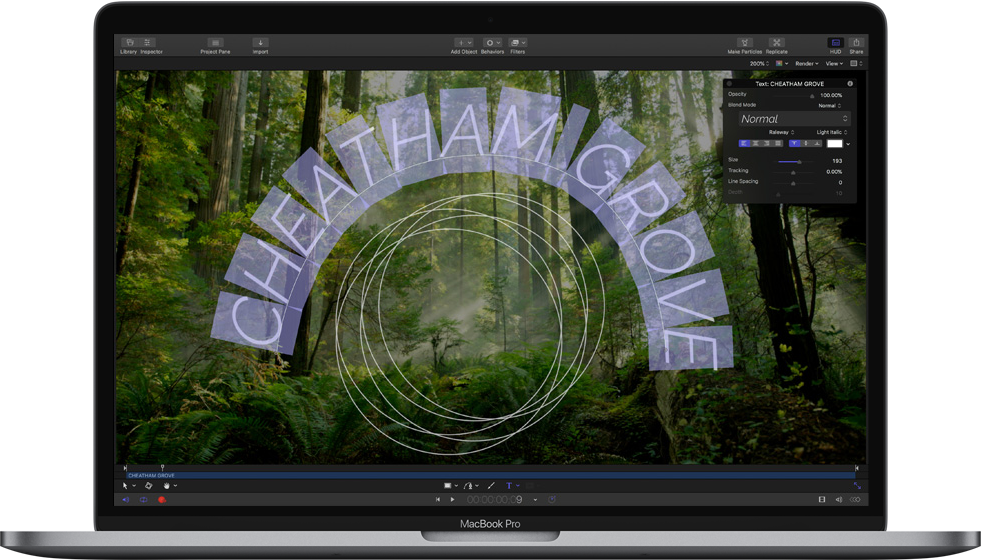Expand the Raleway font family dropdown
The width and height of the screenshot is (981, 560).
(781, 132)
